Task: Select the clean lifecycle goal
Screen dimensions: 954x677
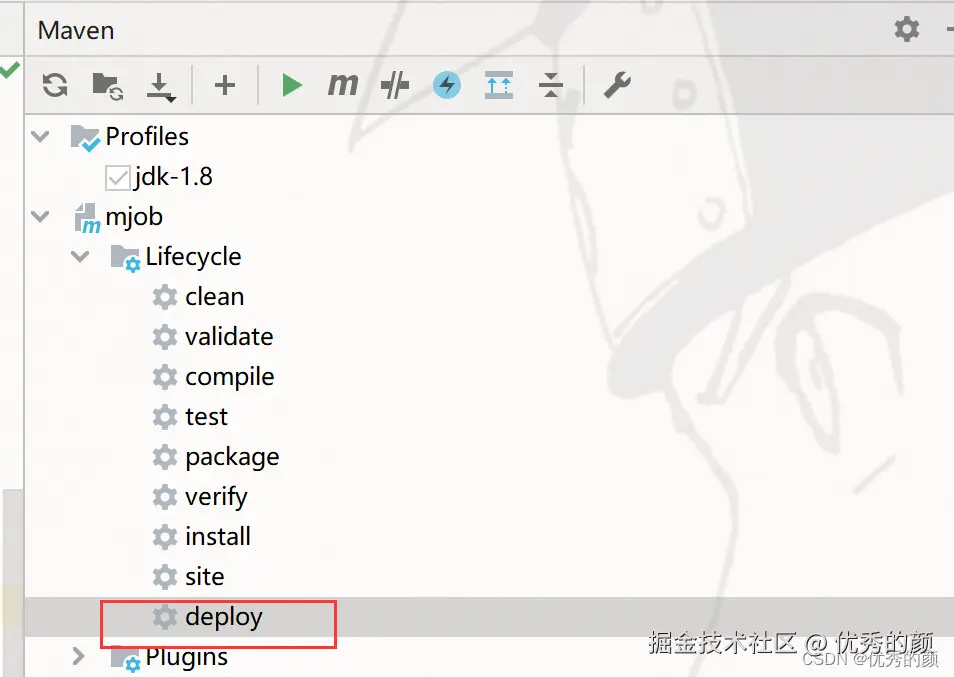Action: [x=215, y=297]
